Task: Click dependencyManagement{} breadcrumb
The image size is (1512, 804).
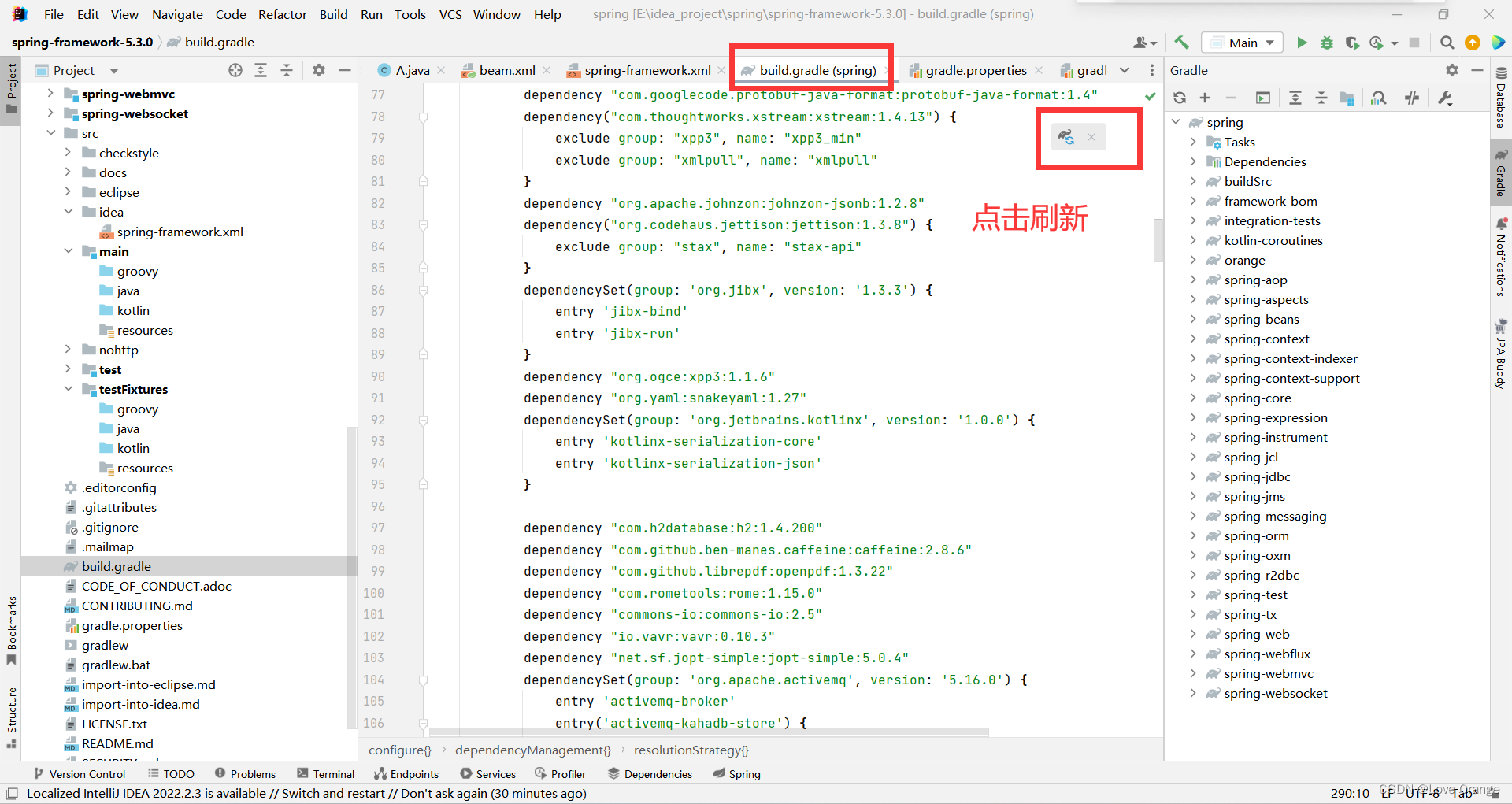Action: point(533,750)
